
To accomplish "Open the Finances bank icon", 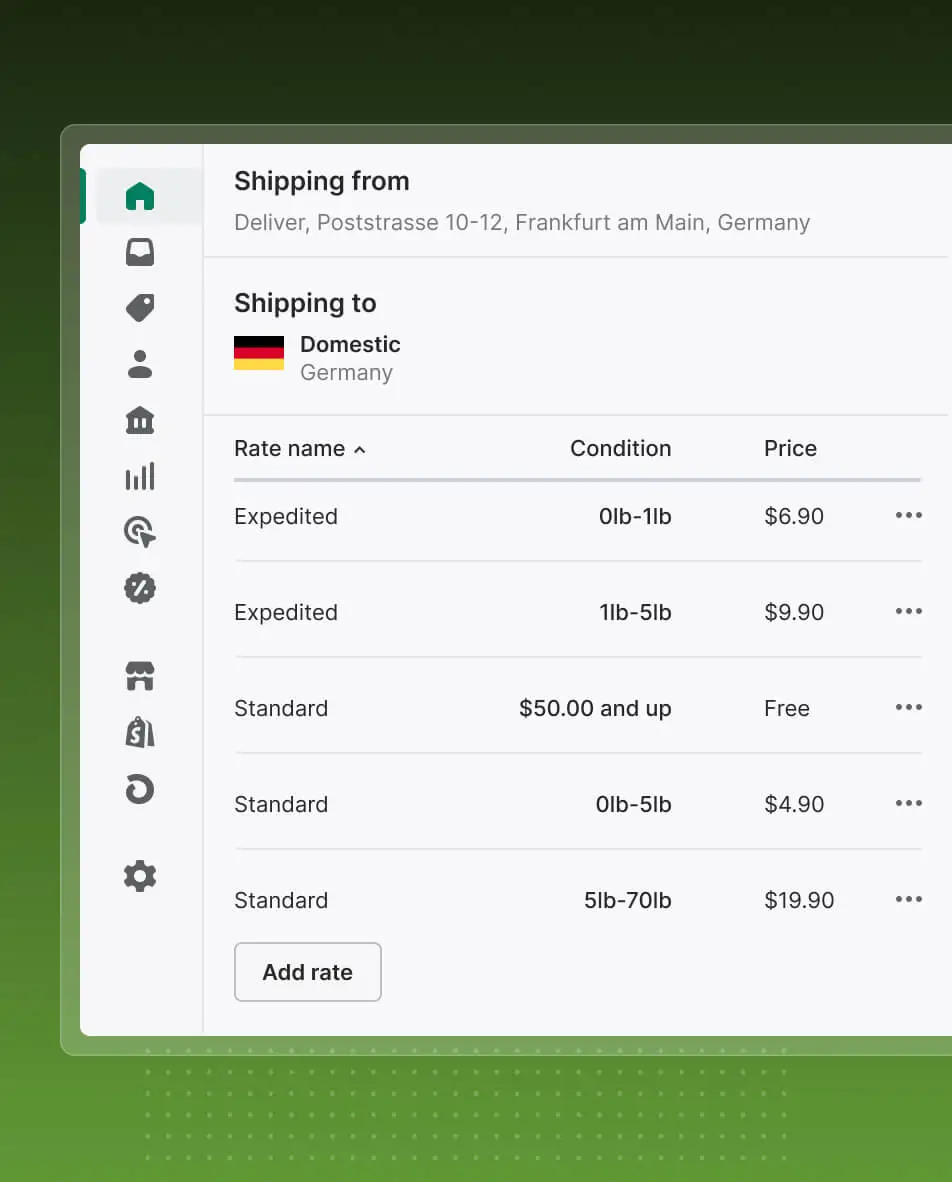I will tap(140, 420).
